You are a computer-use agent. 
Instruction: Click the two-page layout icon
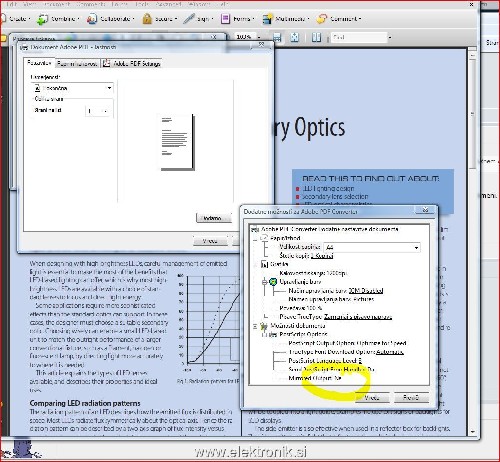coord(316,37)
